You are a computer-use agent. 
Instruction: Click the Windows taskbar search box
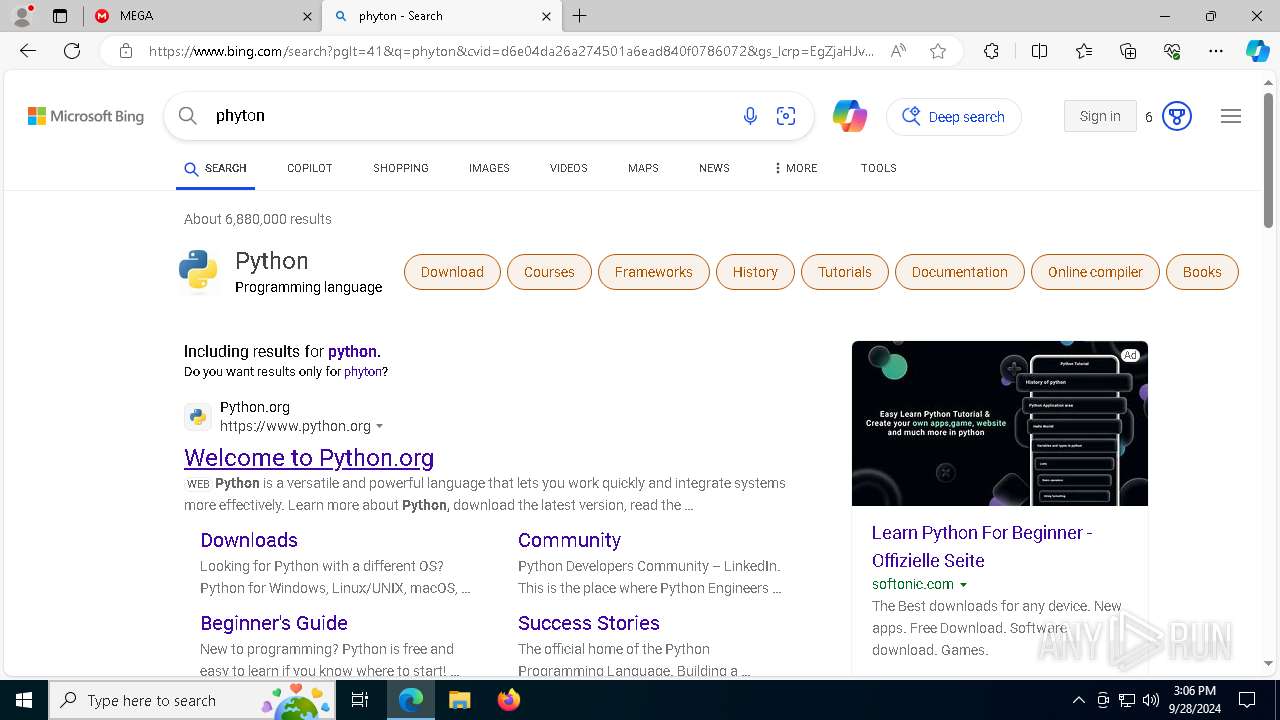(x=192, y=700)
